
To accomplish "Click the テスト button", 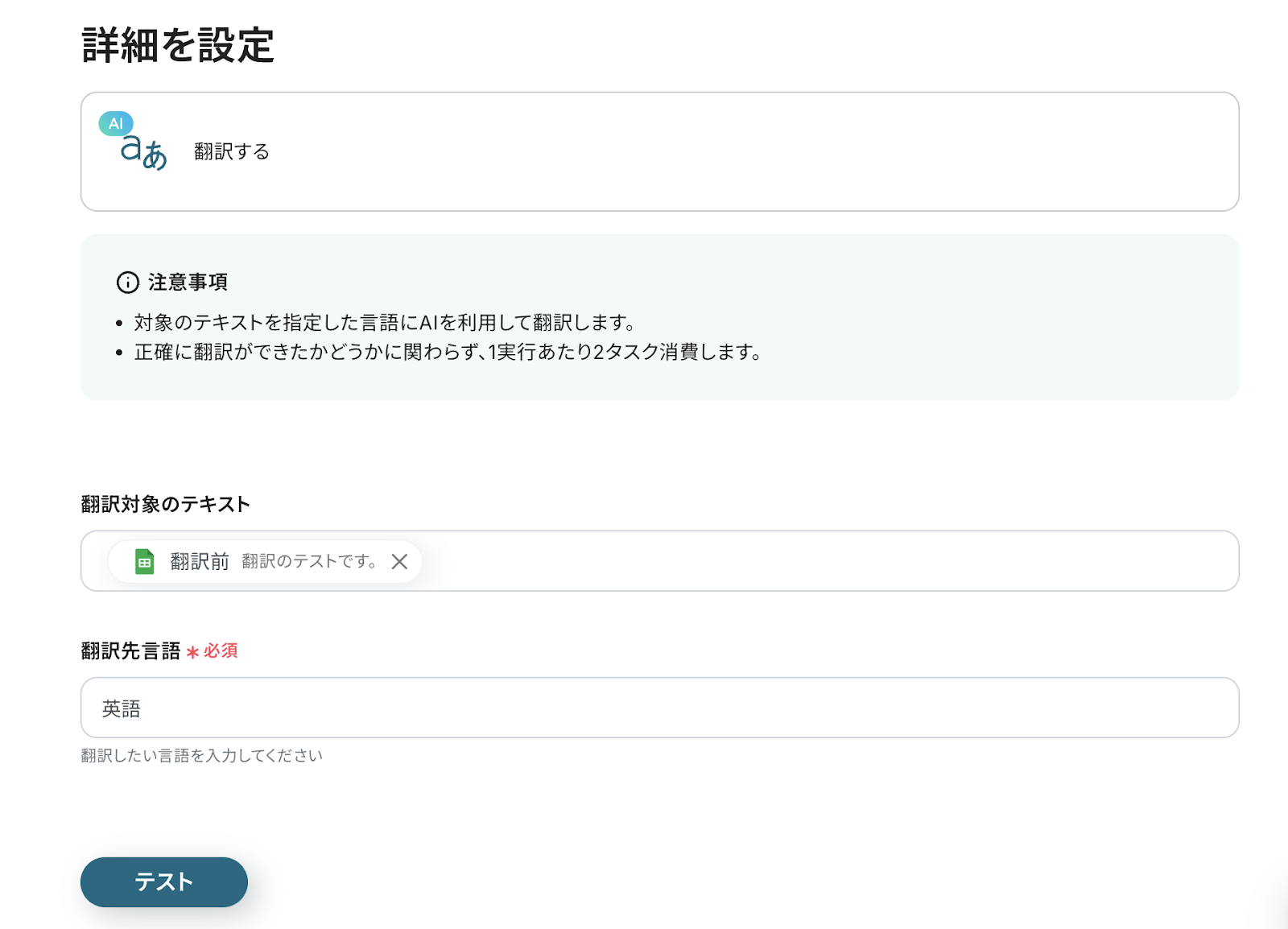I will point(164,882).
